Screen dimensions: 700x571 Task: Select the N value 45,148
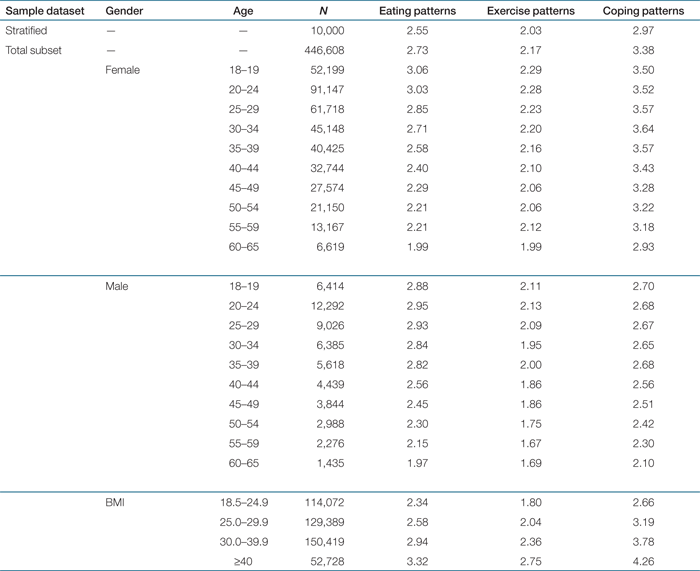328,129
